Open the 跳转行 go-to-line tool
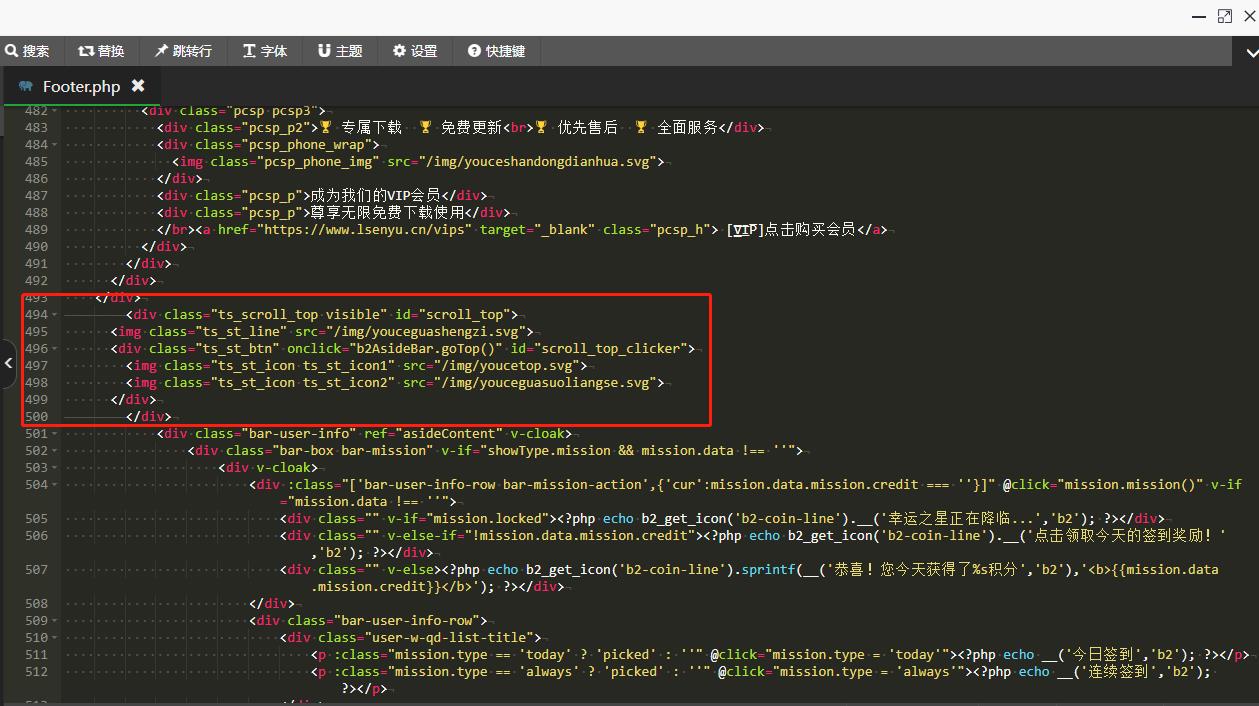Screen dimensions: 1259x706 tap(182, 51)
